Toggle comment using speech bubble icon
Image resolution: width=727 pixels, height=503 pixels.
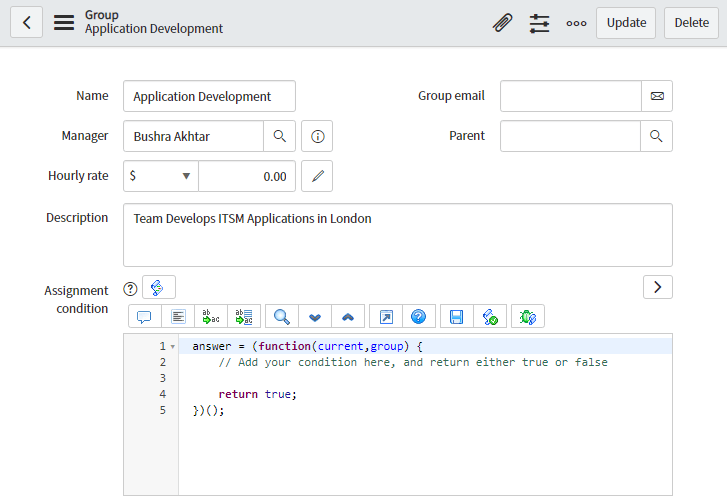point(145,317)
